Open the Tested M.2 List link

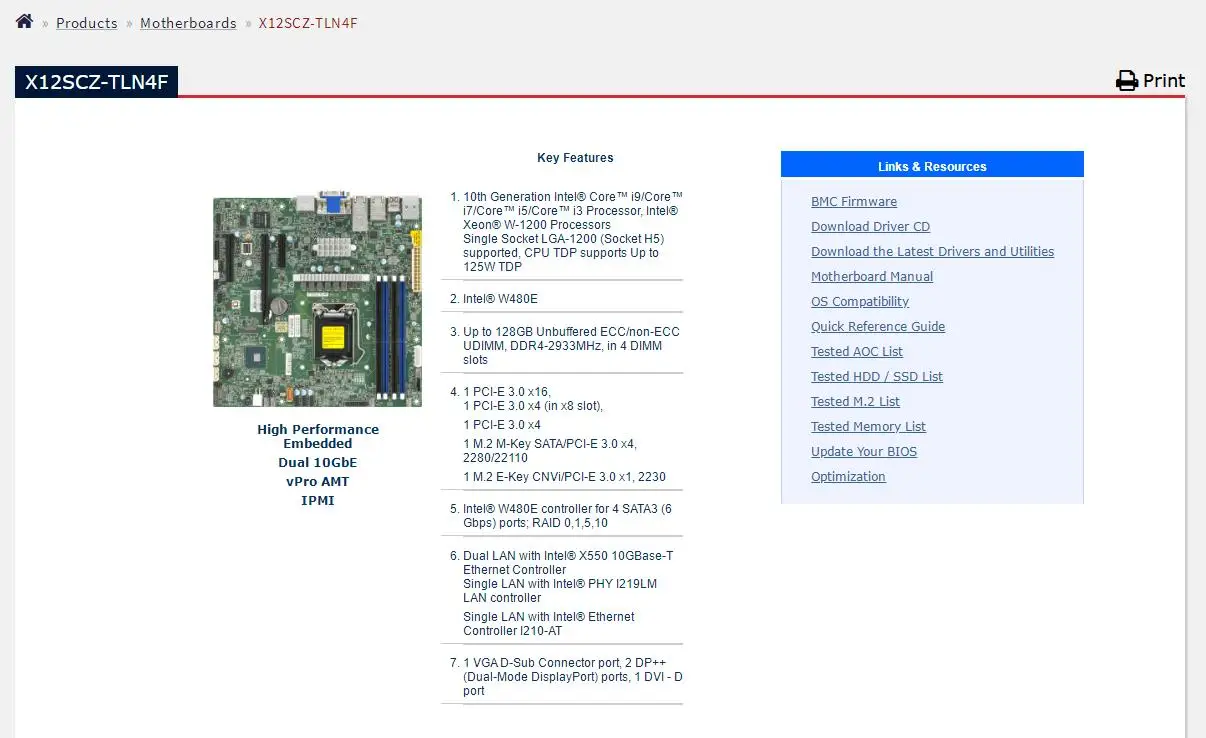tap(855, 402)
